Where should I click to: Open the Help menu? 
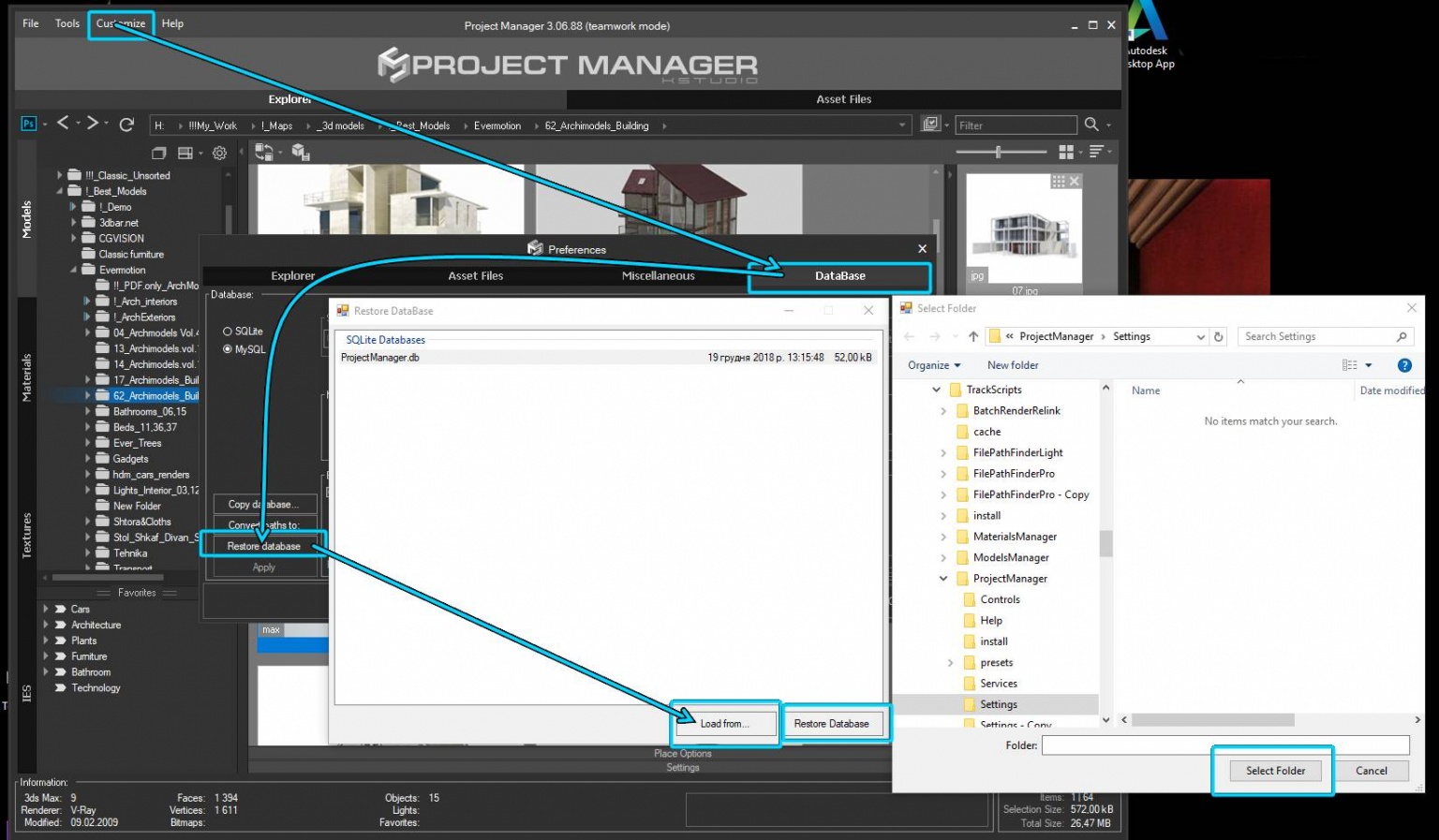pyautogui.click(x=172, y=23)
